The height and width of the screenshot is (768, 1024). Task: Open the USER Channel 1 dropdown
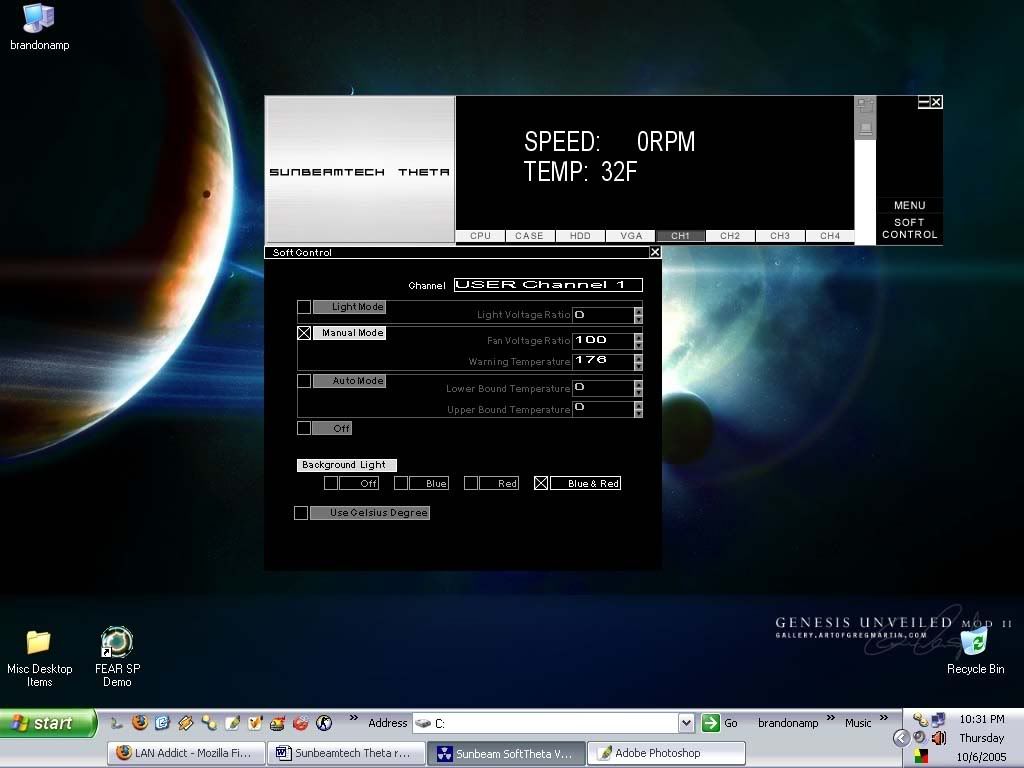pyautogui.click(x=548, y=285)
